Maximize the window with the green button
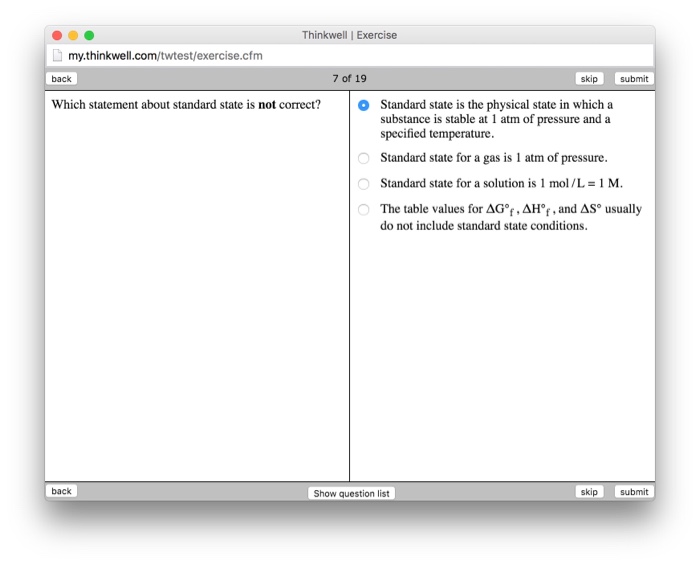 (89, 35)
